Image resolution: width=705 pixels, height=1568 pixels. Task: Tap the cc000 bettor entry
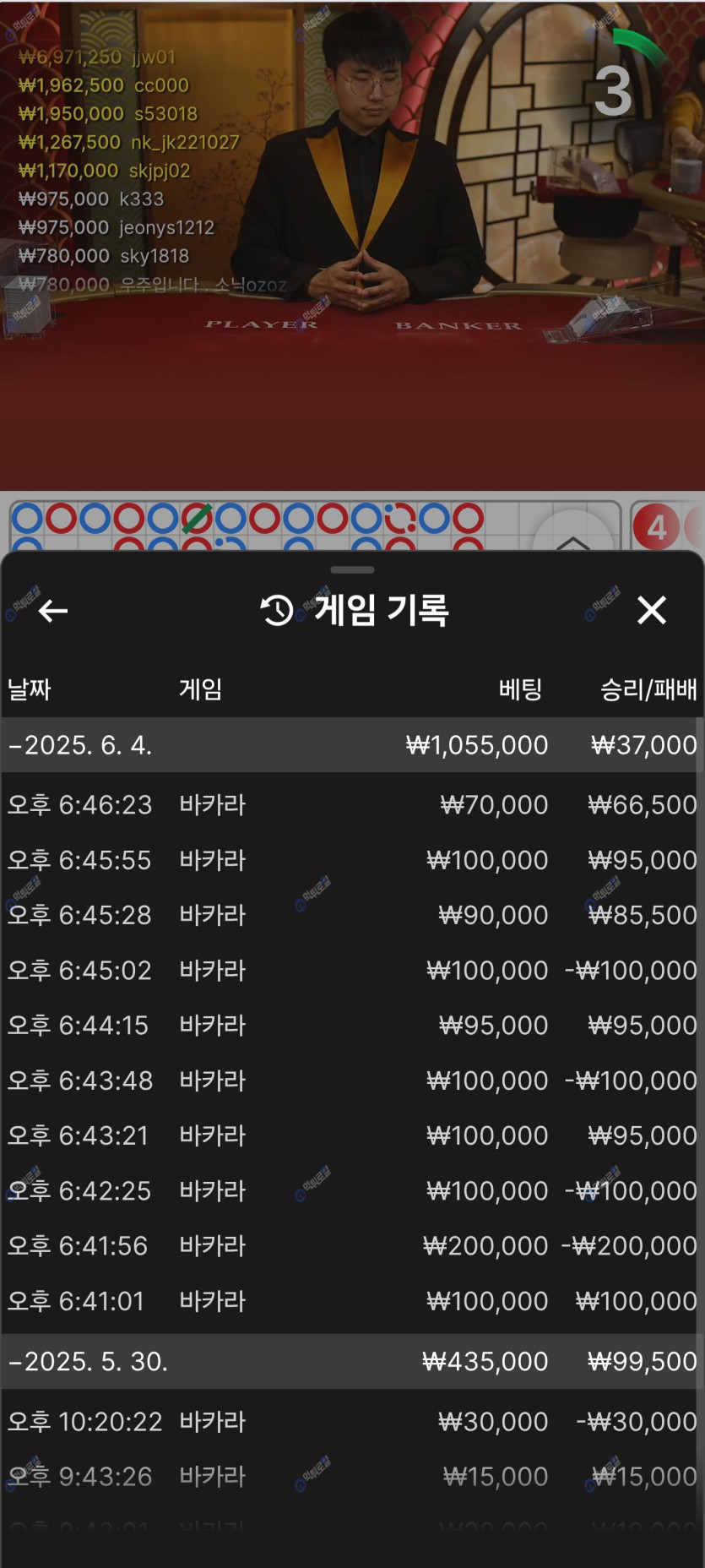coord(104,85)
